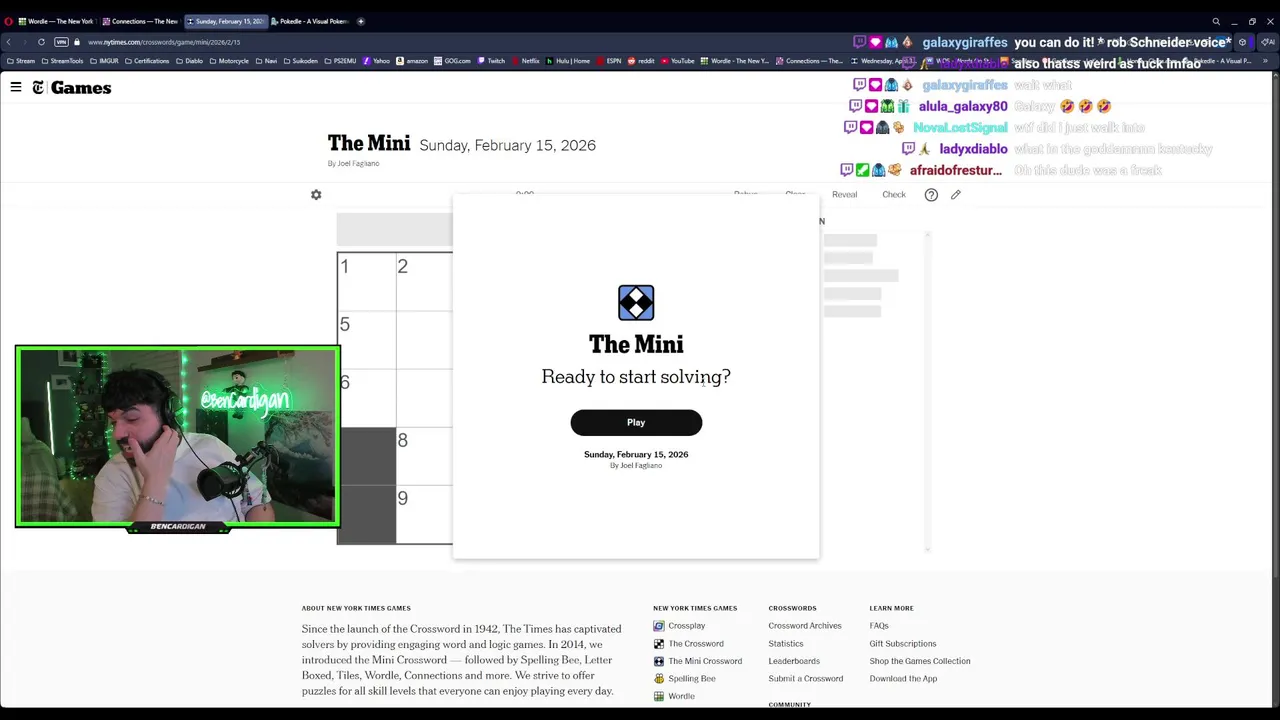Open the Netflix bookmark
The height and width of the screenshot is (720, 1280).
525,61
